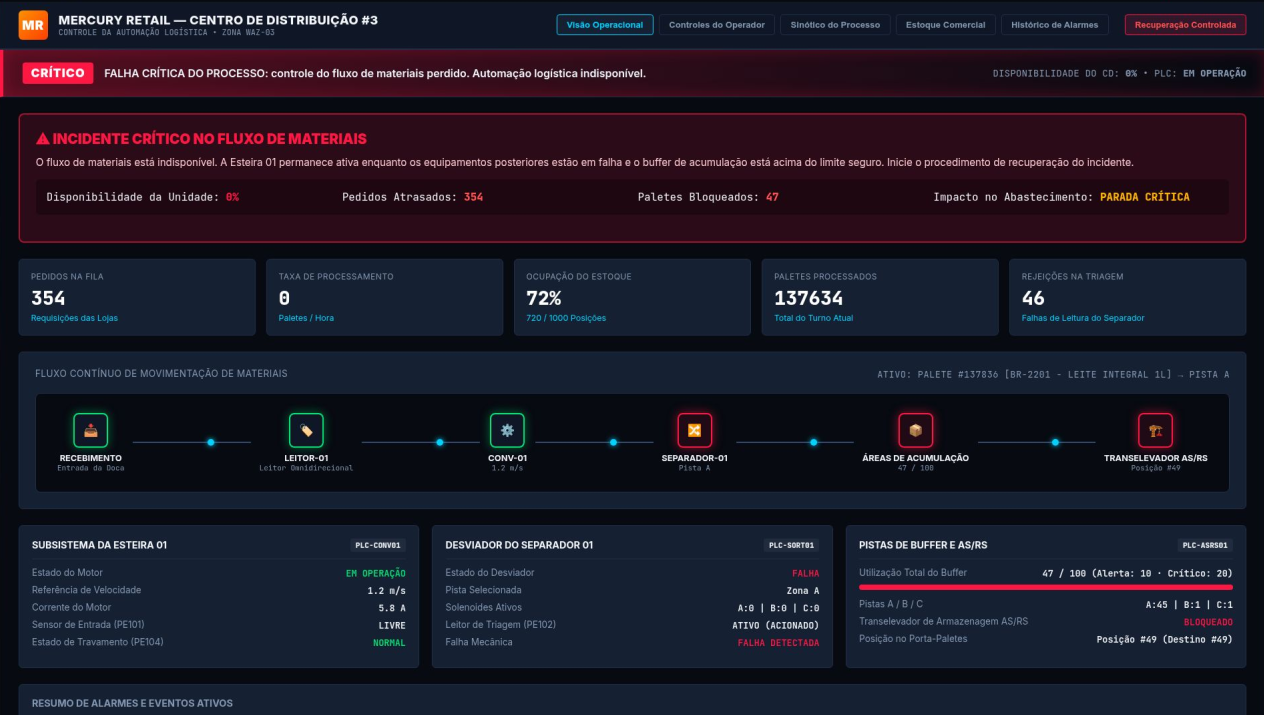Click the PLC-CONV01 badge

[377, 545]
